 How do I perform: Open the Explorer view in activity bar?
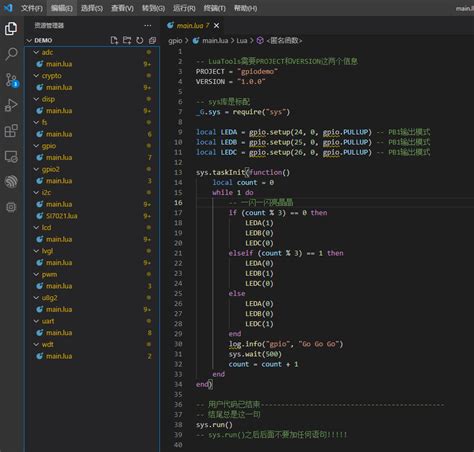click(x=11, y=29)
